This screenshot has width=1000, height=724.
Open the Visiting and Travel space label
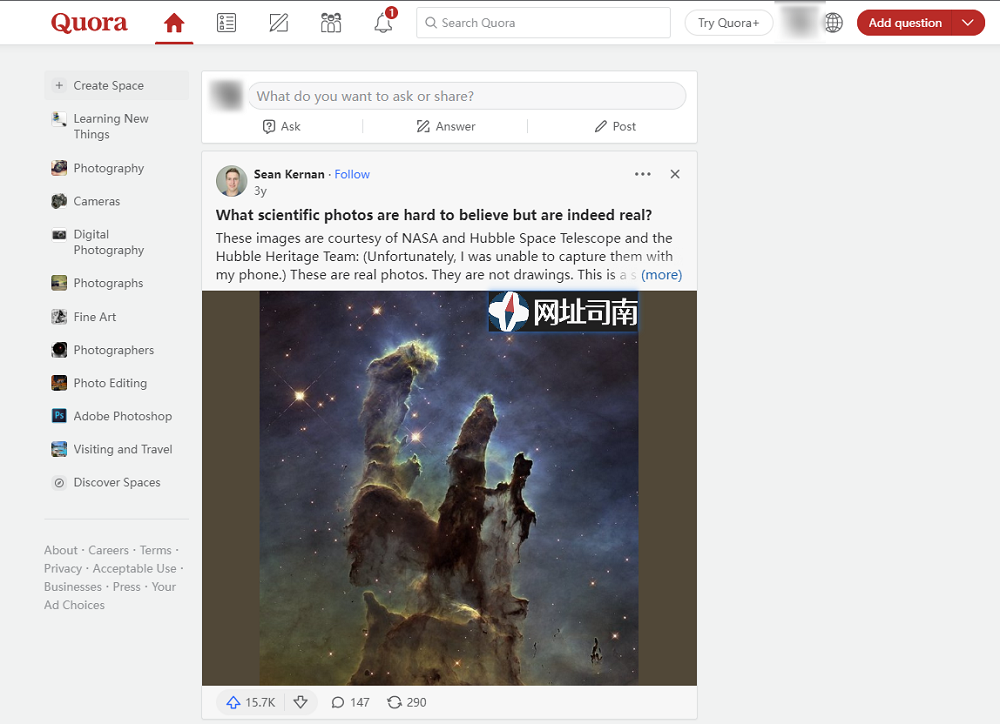[123, 449]
